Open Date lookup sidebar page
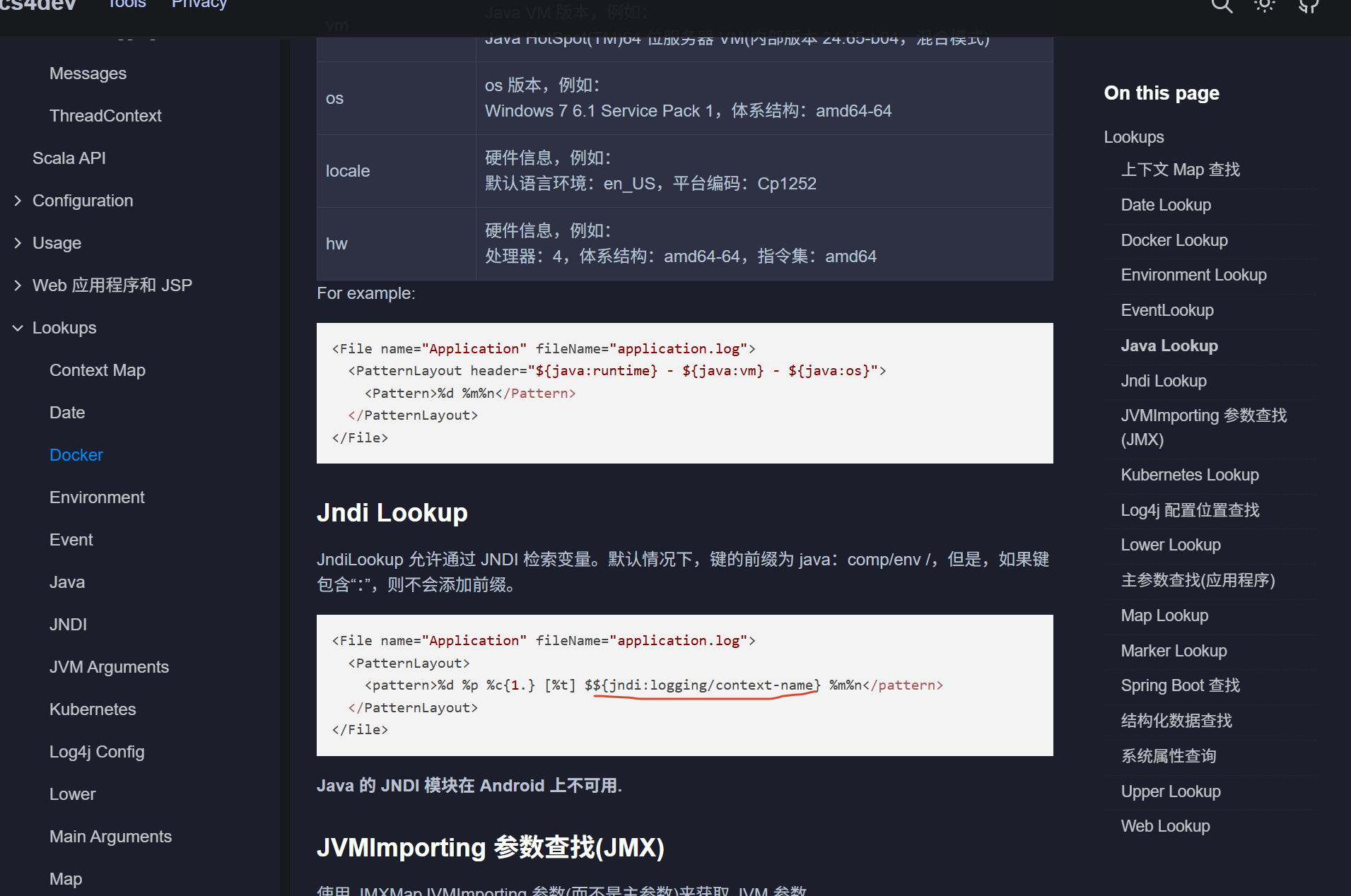 coord(67,413)
